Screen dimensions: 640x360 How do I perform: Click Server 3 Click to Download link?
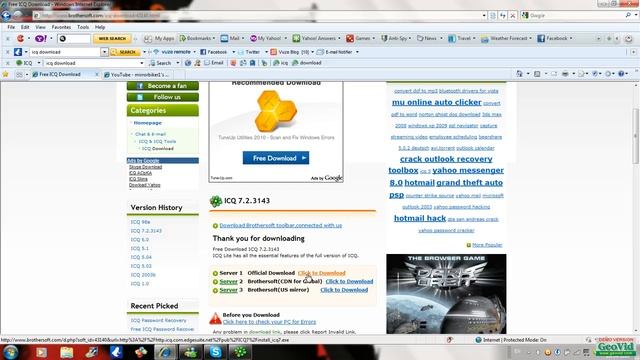point(344,290)
